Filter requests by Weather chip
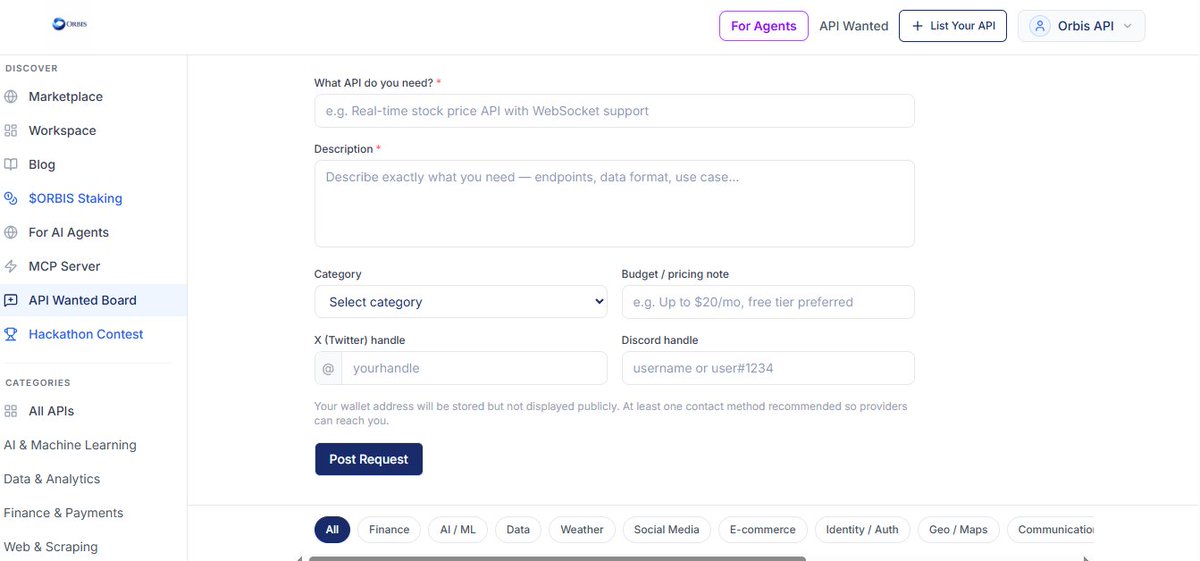The width and height of the screenshot is (1200, 561). pos(582,530)
